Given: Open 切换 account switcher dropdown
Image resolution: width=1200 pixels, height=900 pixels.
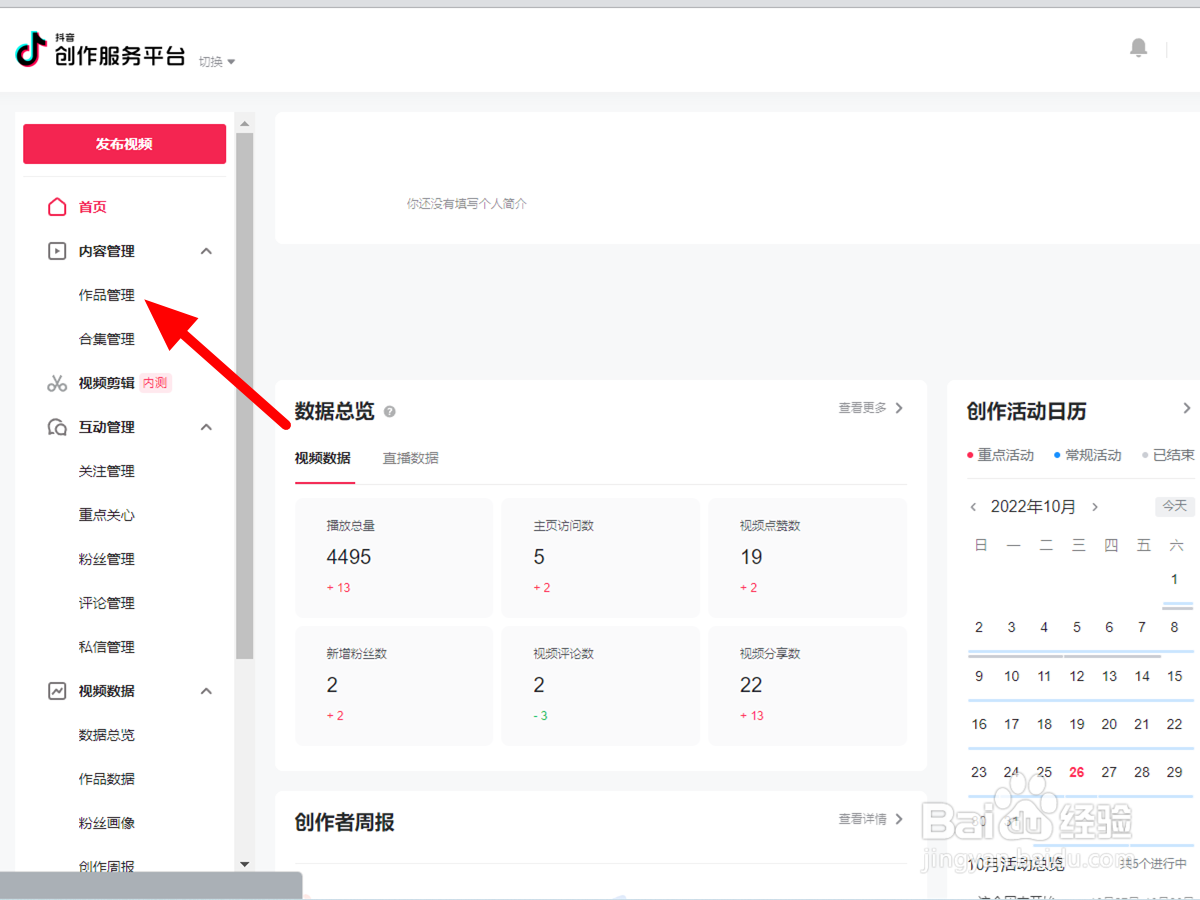Looking at the screenshot, I should tap(217, 62).
